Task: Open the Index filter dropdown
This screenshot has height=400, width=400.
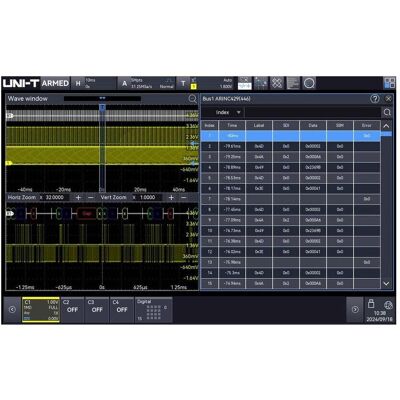Action: tap(228, 112)
